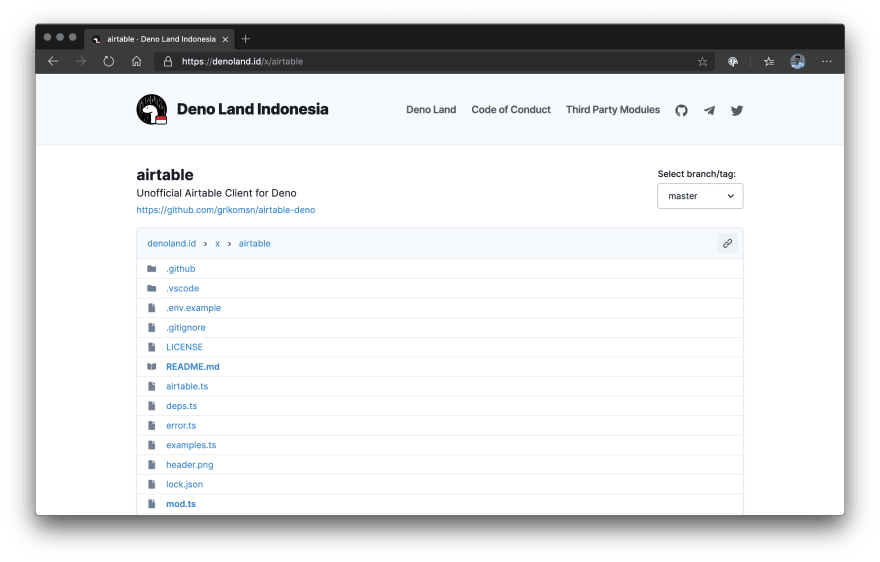
Task: Click the x breadcrumb
Action: point(217,244)
